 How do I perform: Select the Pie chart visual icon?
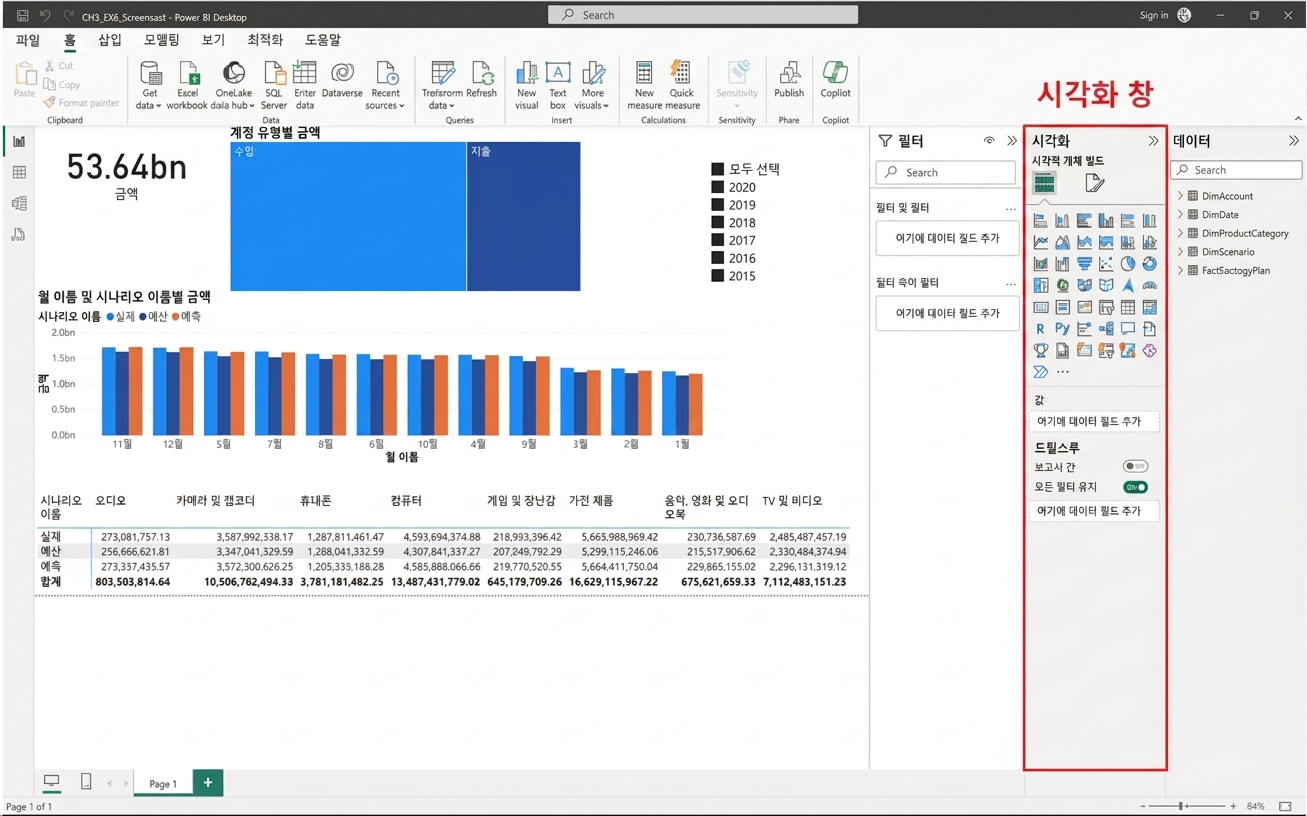(1128, 264)
